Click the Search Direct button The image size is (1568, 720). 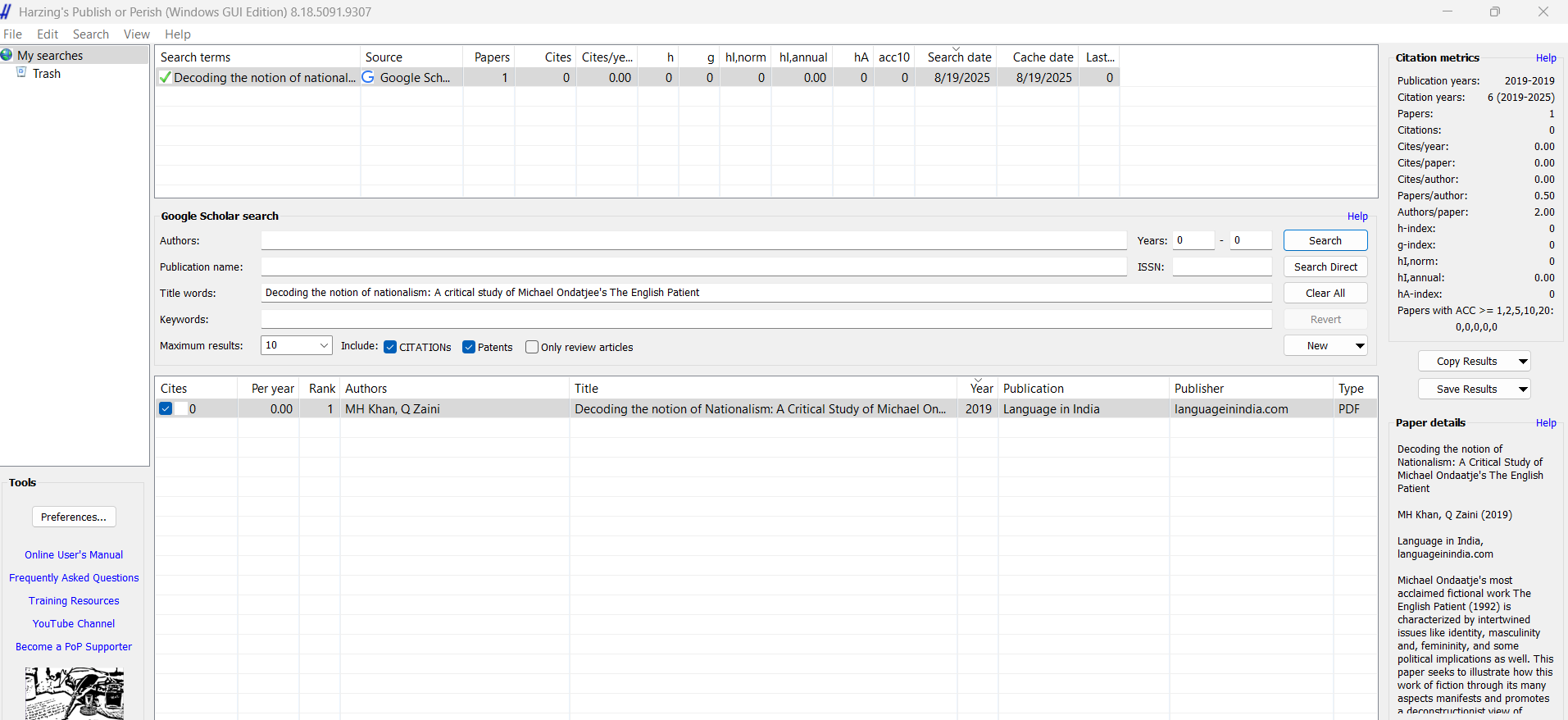pyautogui.click(x=1325, y=267)
